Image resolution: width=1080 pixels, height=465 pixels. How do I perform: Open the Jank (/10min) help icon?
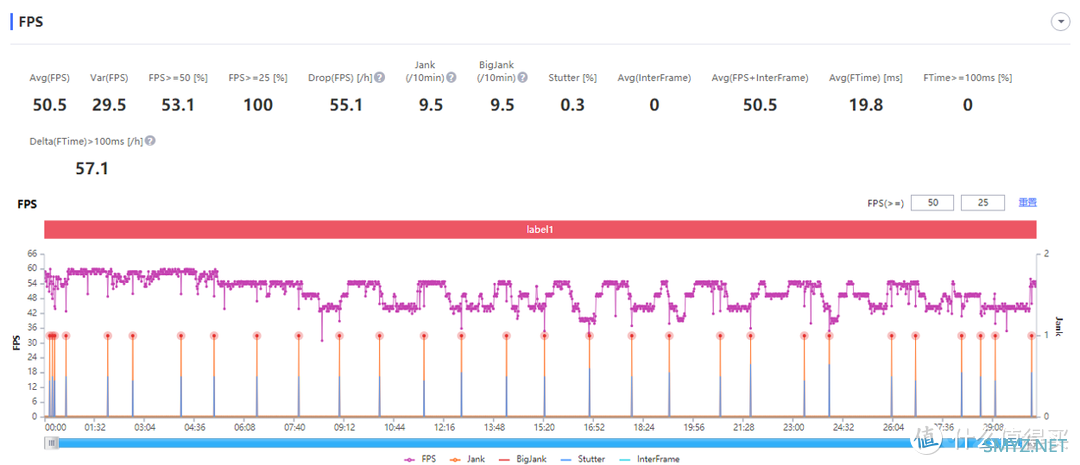(x=451, y=78)
